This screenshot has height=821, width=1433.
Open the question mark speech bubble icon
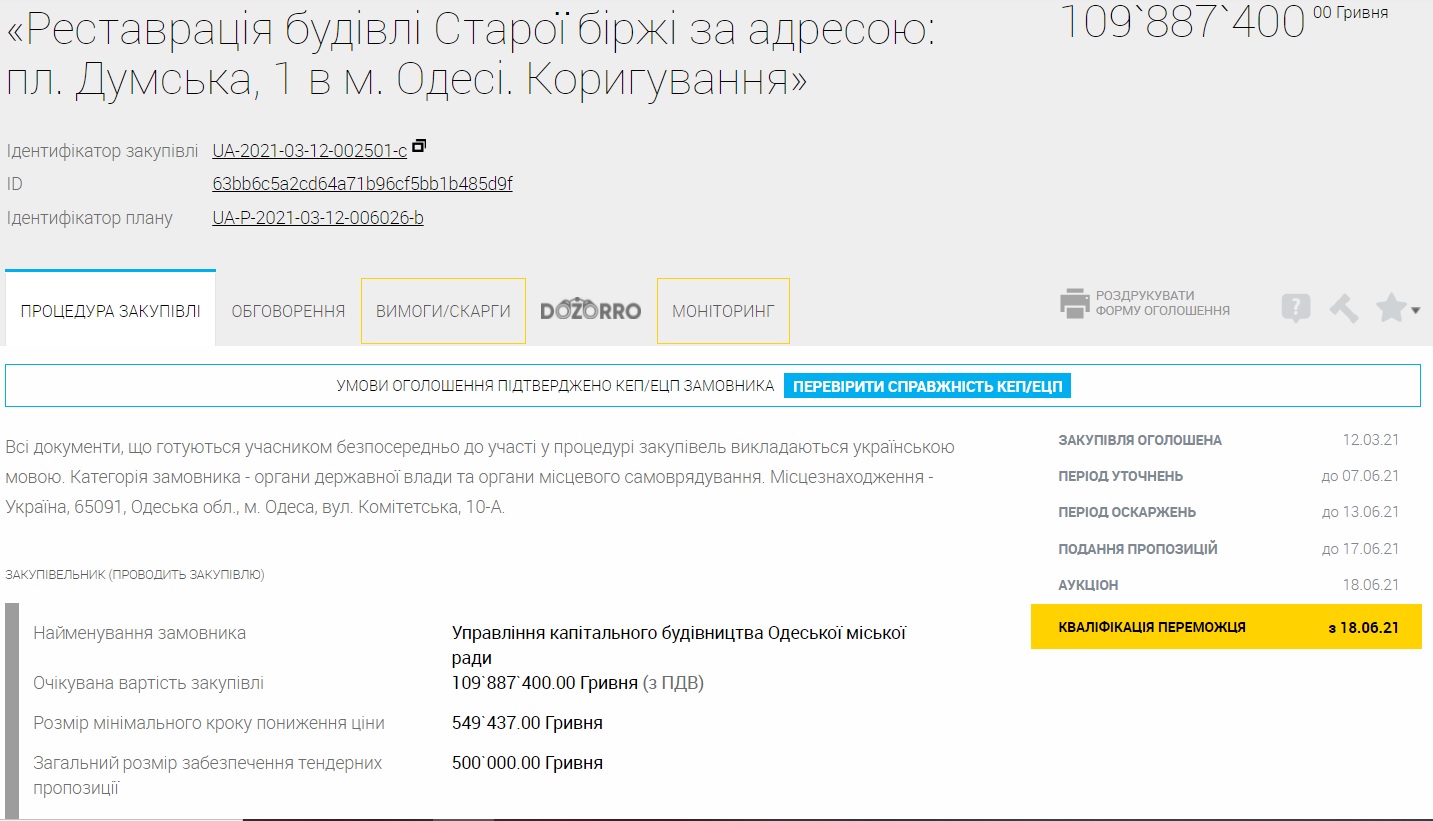click(x=1295, y=308)
